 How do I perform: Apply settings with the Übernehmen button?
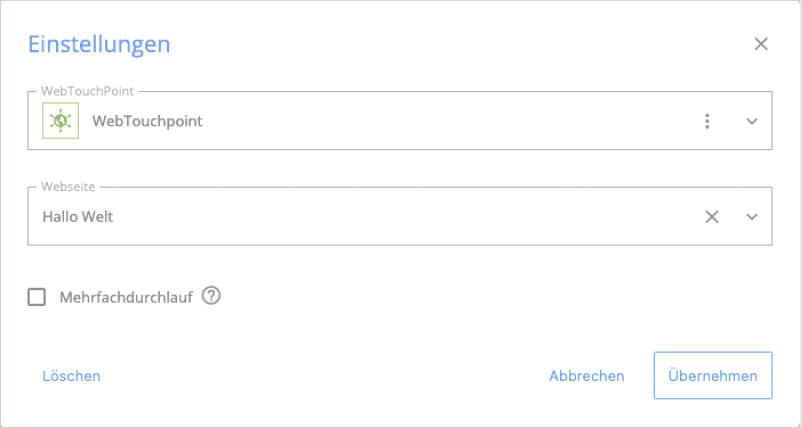[713, 375]
